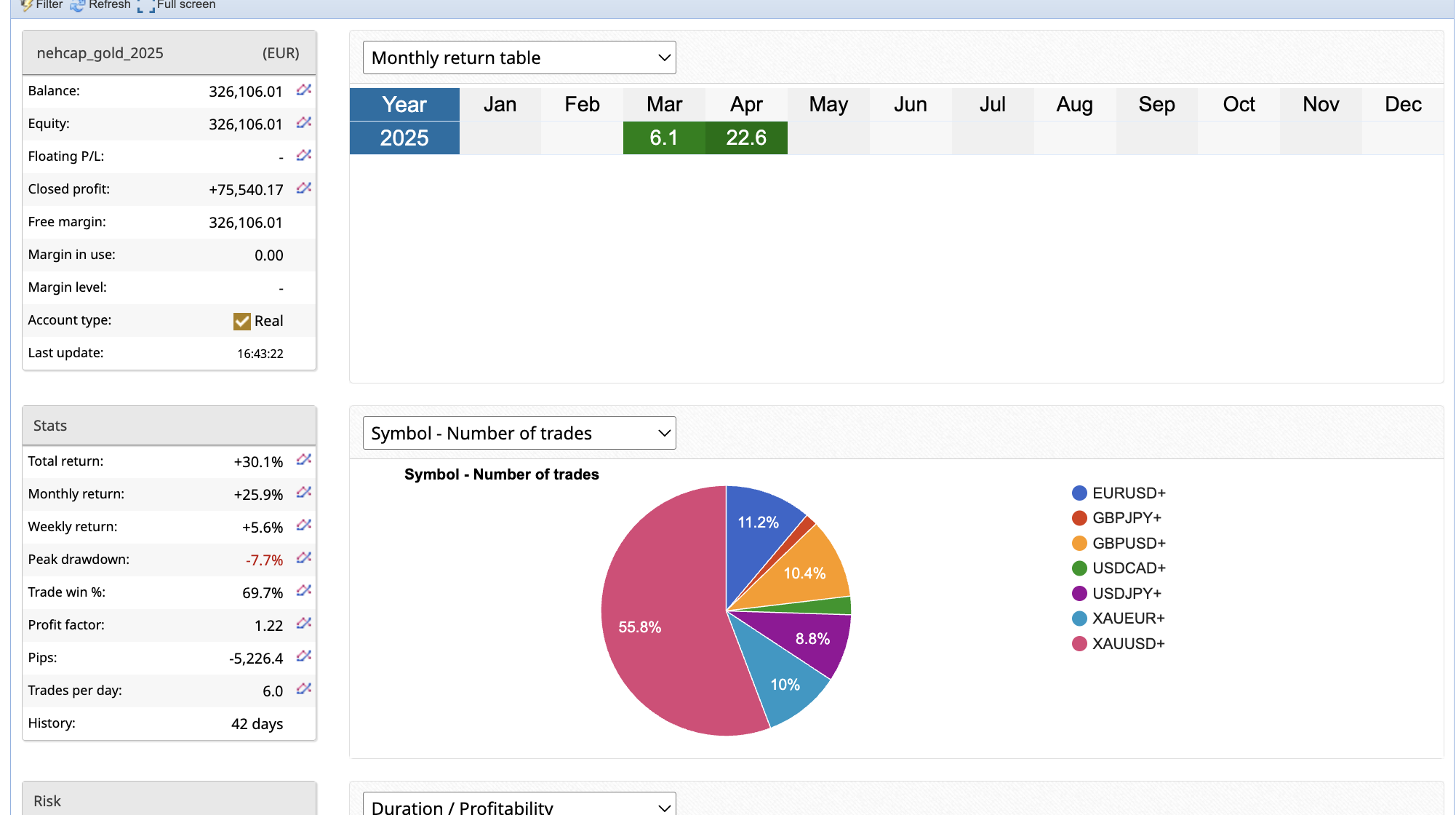
Task: Toggle EURUSD+ legend entry
Action: [1118, 493]
